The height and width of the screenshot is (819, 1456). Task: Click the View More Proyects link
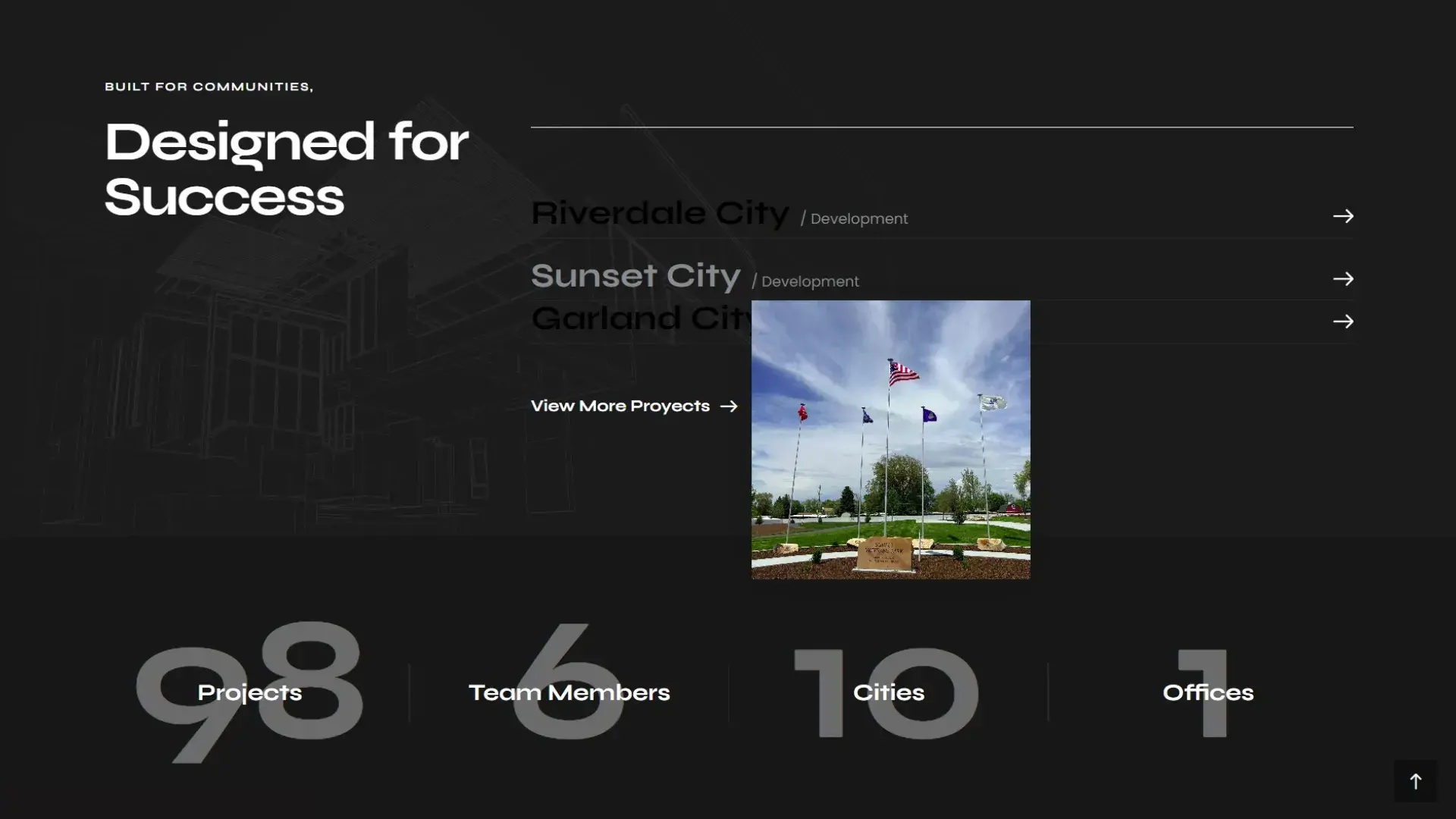point(620,406)
